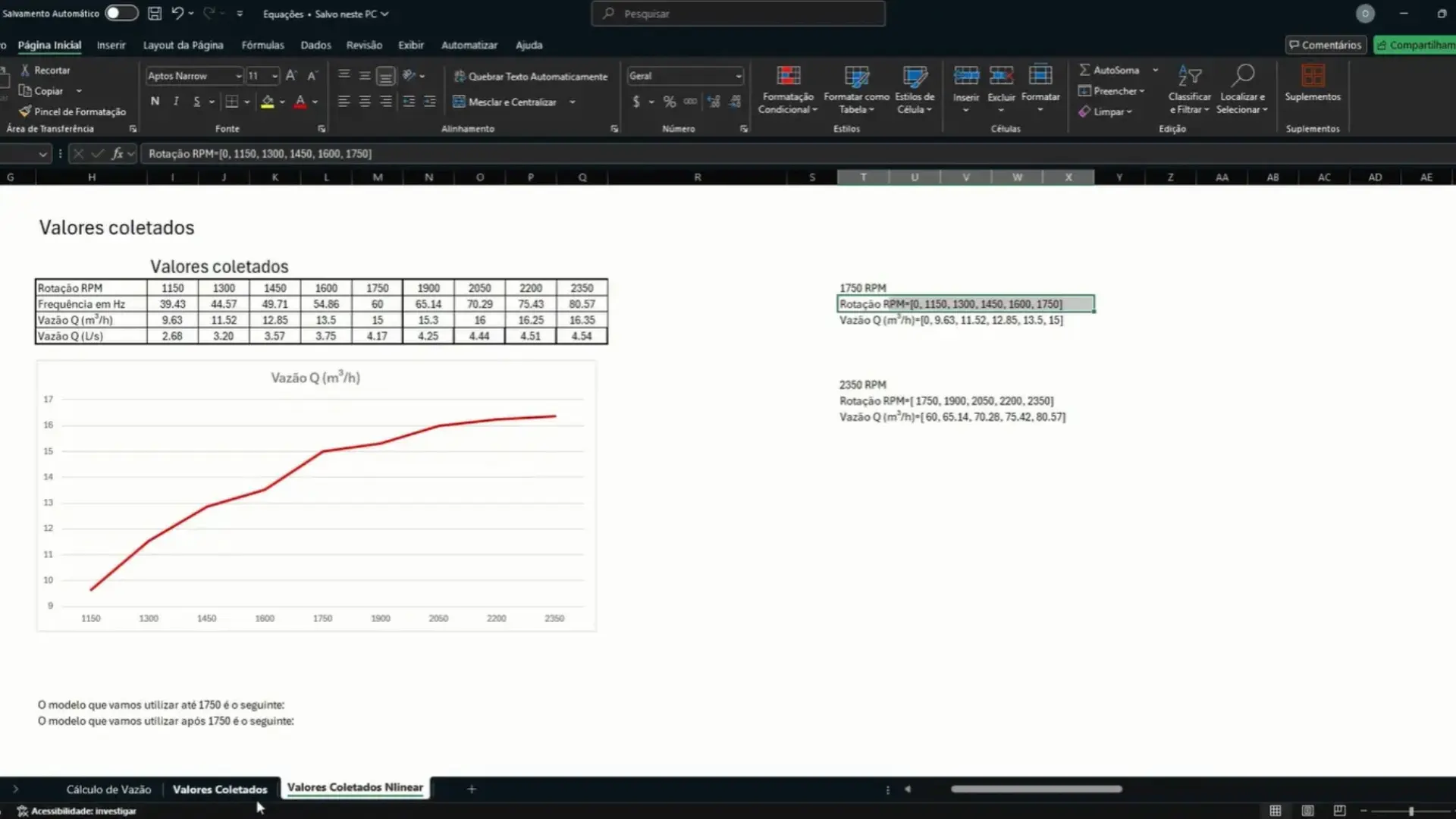The width and height of the screenshot is (1456, 819).
Task: Click Recortar in clipboard group
Action: point(45,70)
